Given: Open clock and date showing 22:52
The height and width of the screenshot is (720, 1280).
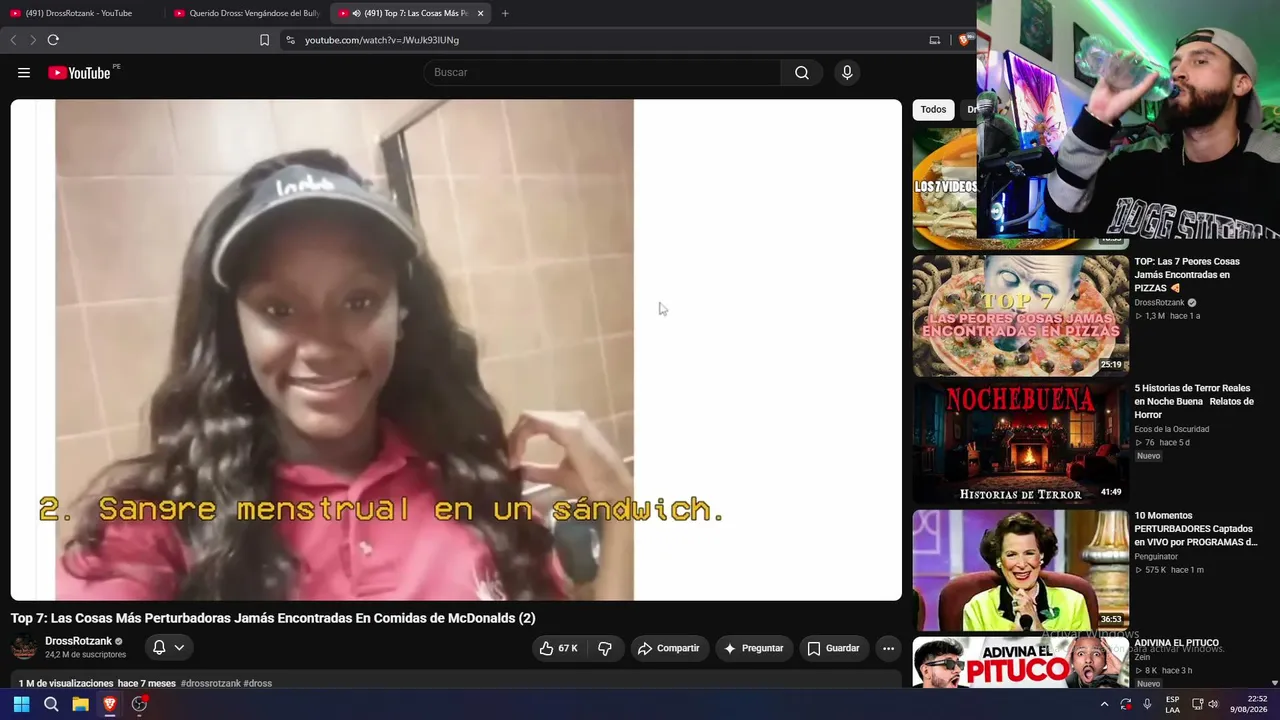Looking at the screenshot, I should coord(1249,704).
